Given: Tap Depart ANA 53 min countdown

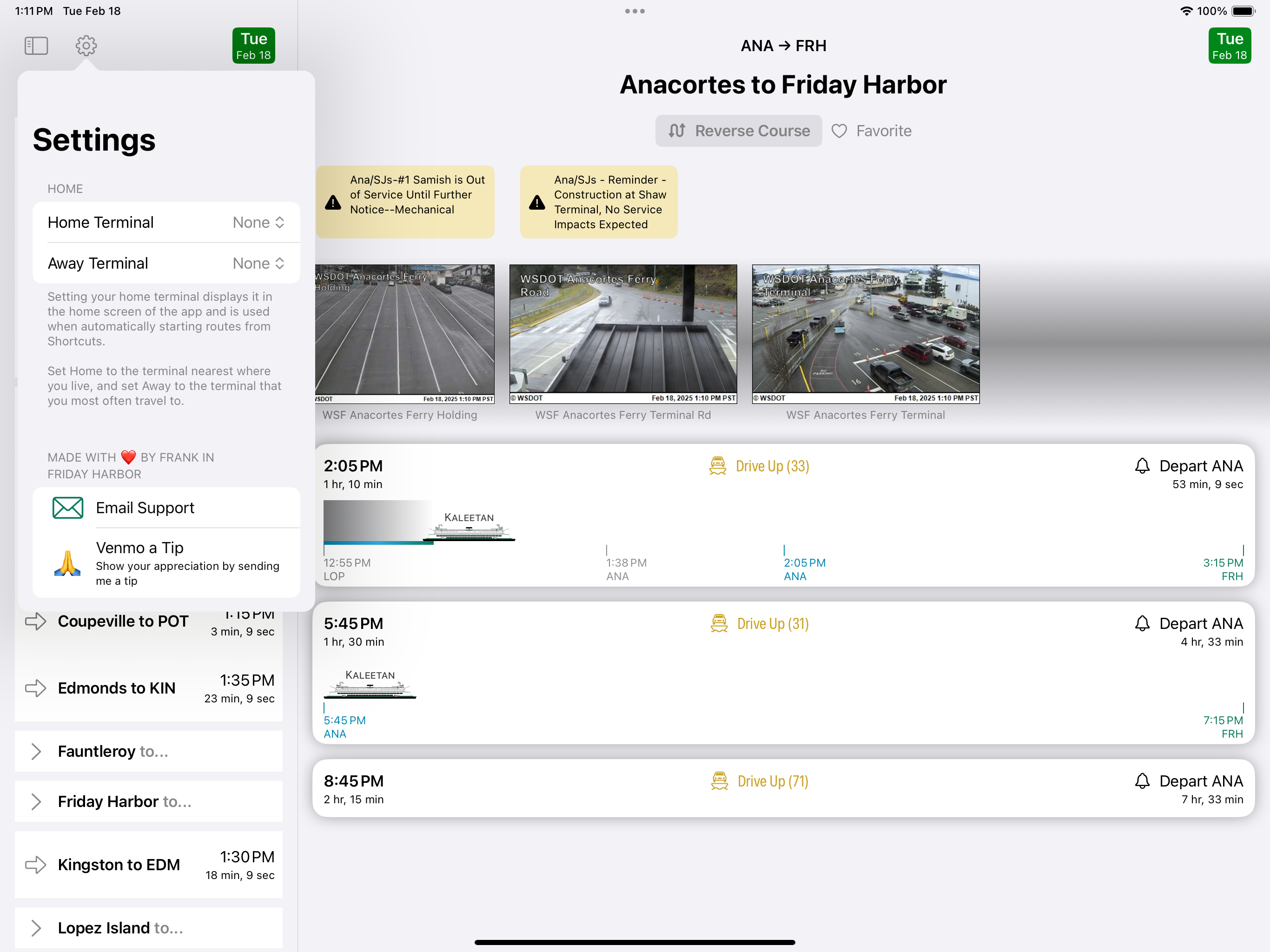Looking at the screenshot, I should click(x=1207, y=484).
